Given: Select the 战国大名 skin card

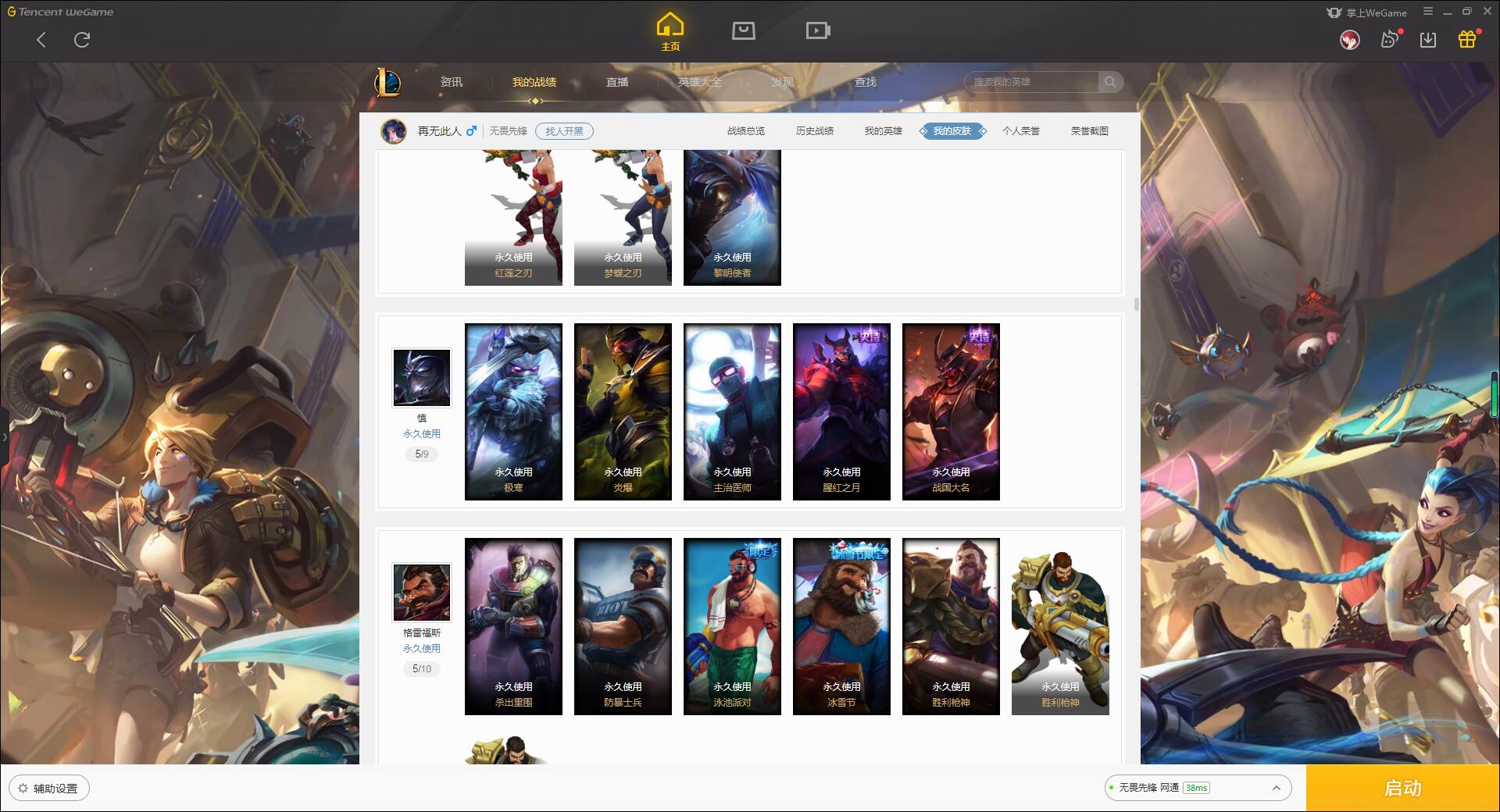Looking at the screenshot, I should coord(951,411).
